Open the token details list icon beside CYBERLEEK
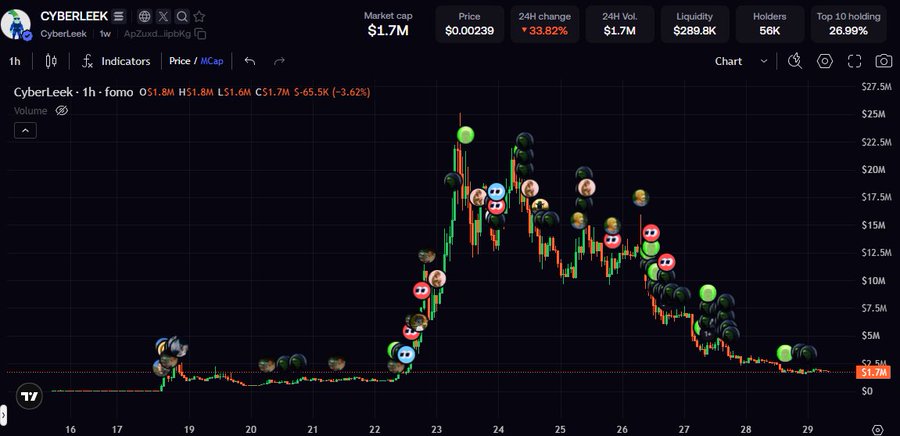The height and width of the screenshot is (436, 900). pos(118,16)
